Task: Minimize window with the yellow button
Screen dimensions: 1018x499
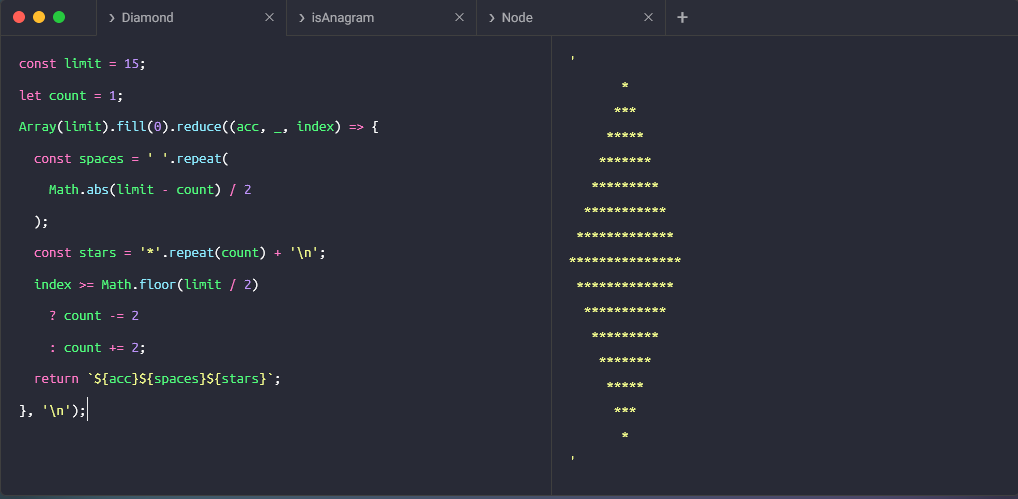Action: [x=39, y=17]
